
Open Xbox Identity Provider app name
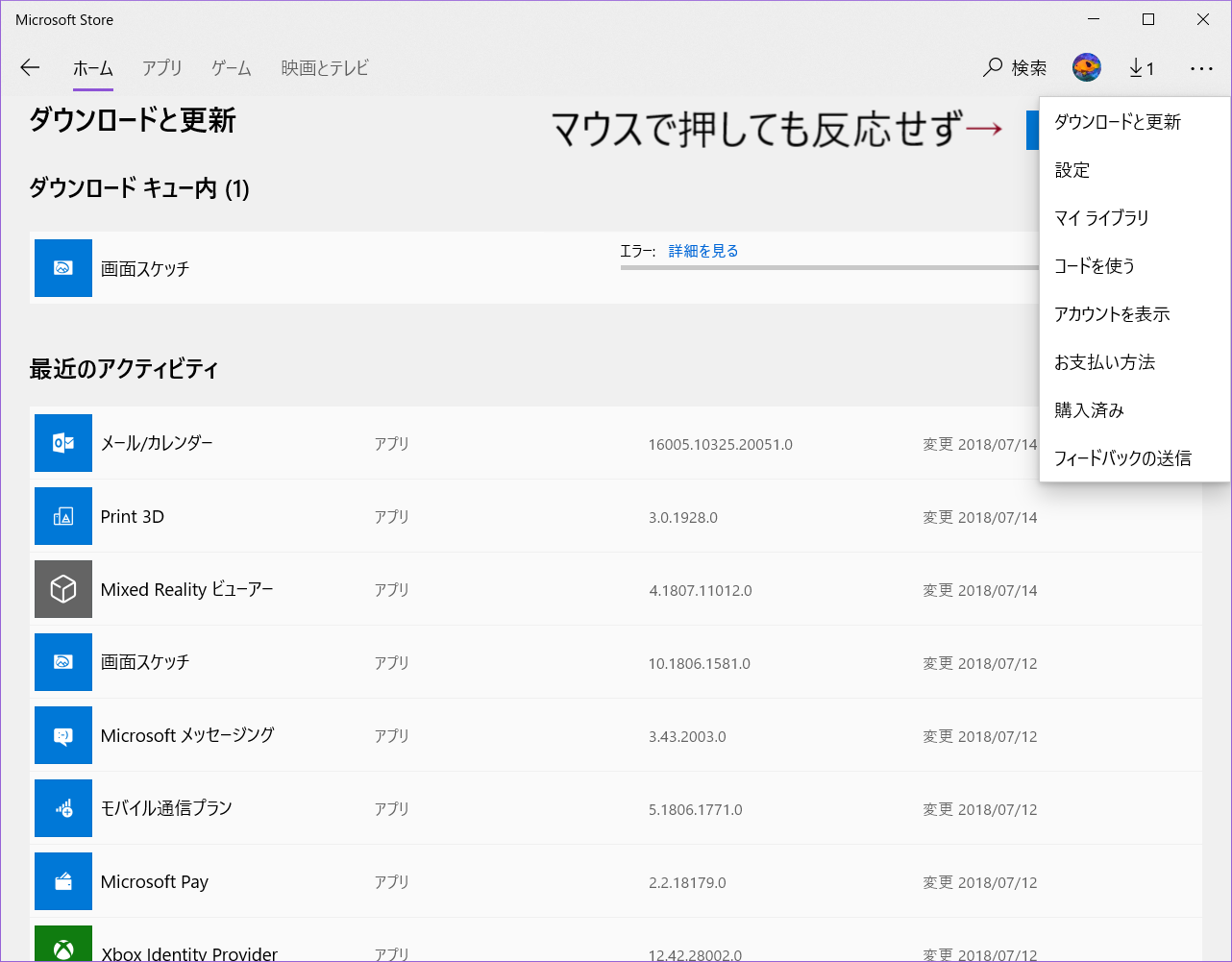[x=189, y=953]
